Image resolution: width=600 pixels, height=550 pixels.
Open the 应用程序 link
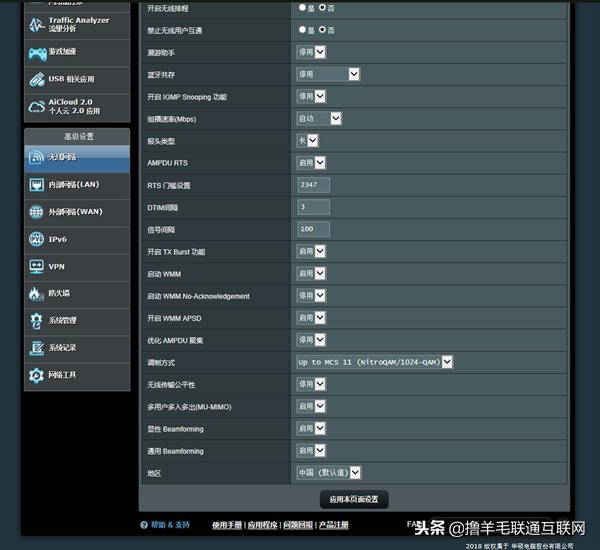tap(262, 525)
